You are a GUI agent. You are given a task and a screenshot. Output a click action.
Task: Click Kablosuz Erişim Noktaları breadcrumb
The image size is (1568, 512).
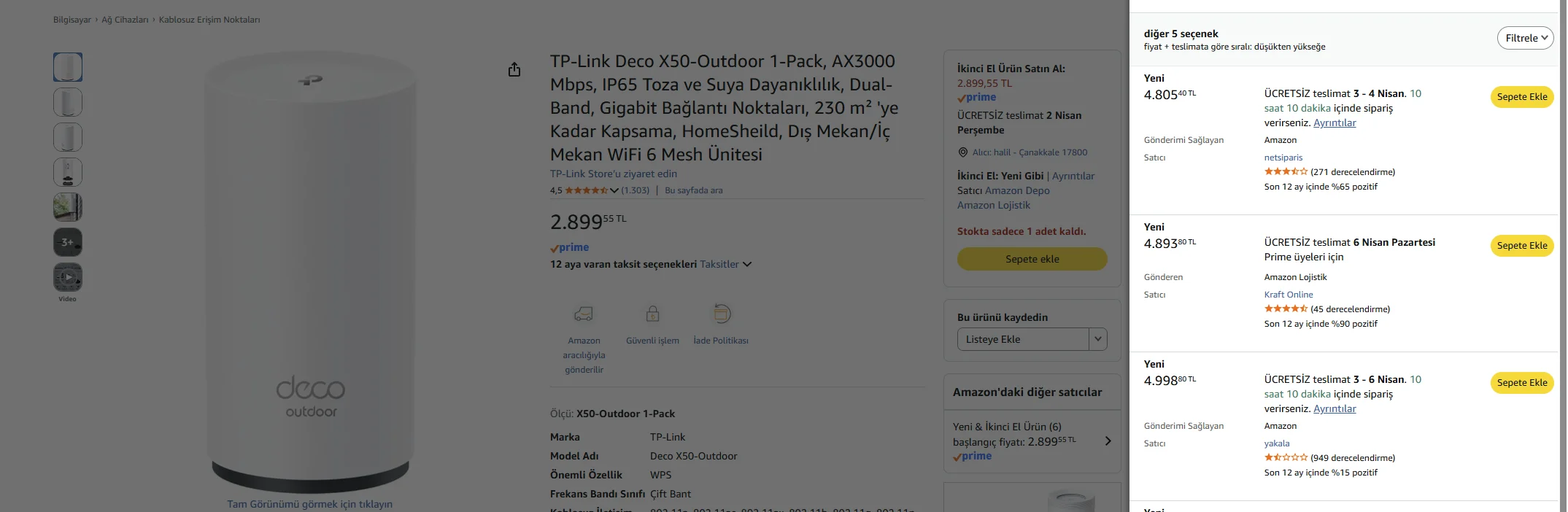[x=209, y=20]
